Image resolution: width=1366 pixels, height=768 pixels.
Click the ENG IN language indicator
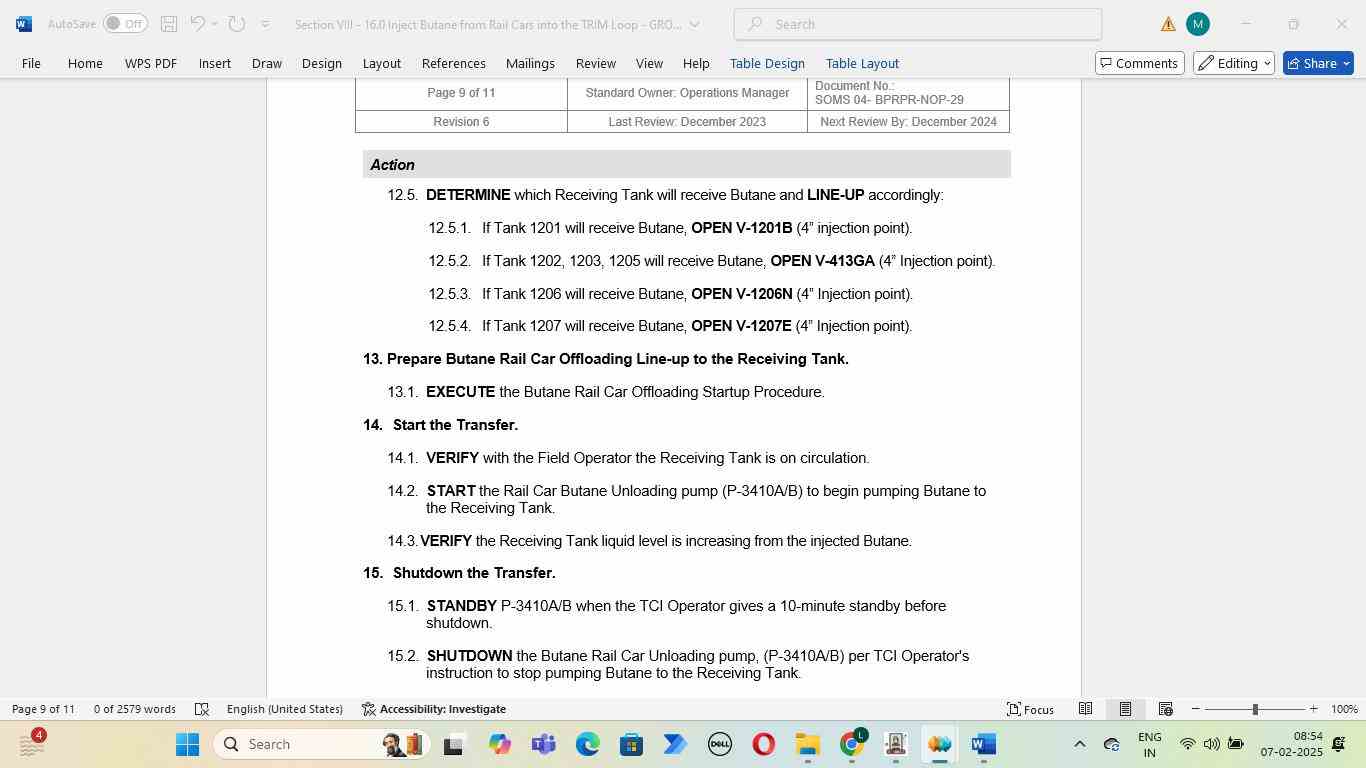pos(1149,744)
